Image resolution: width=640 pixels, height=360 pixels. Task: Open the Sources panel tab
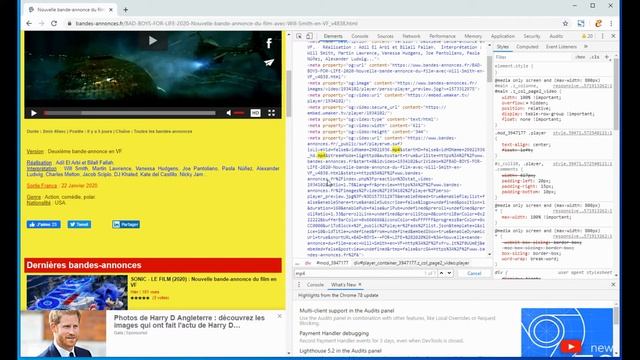click(x=385, y=36)
